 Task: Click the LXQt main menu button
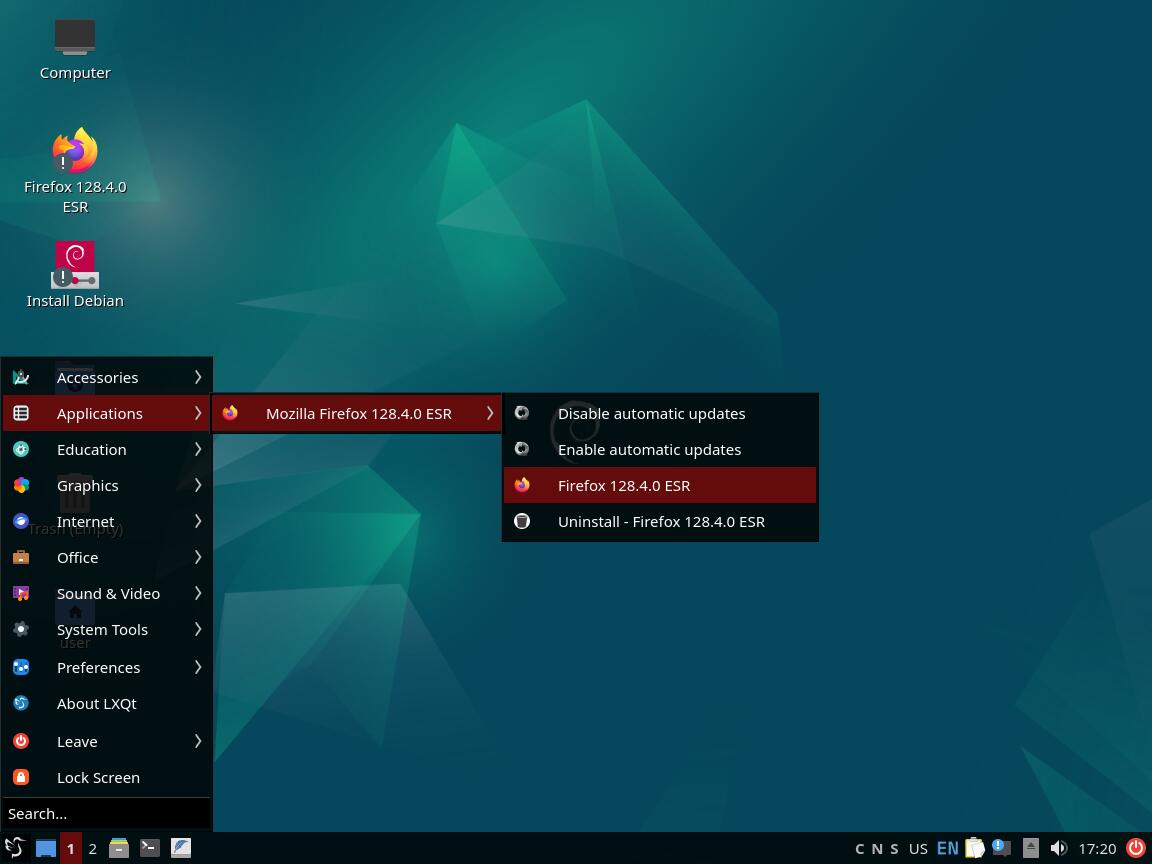(x=15, y=849)
